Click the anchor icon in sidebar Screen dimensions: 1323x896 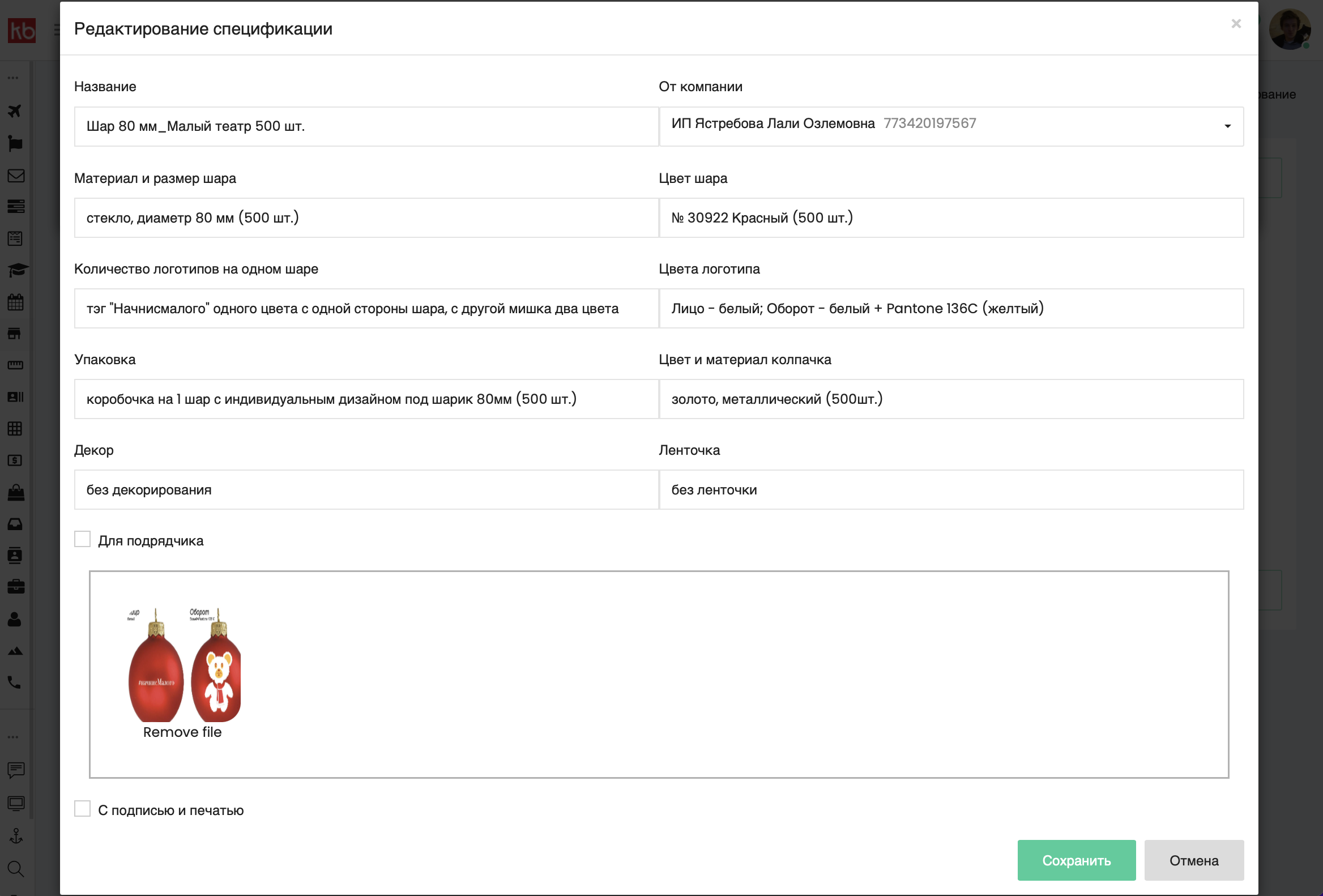coord(16,835)
